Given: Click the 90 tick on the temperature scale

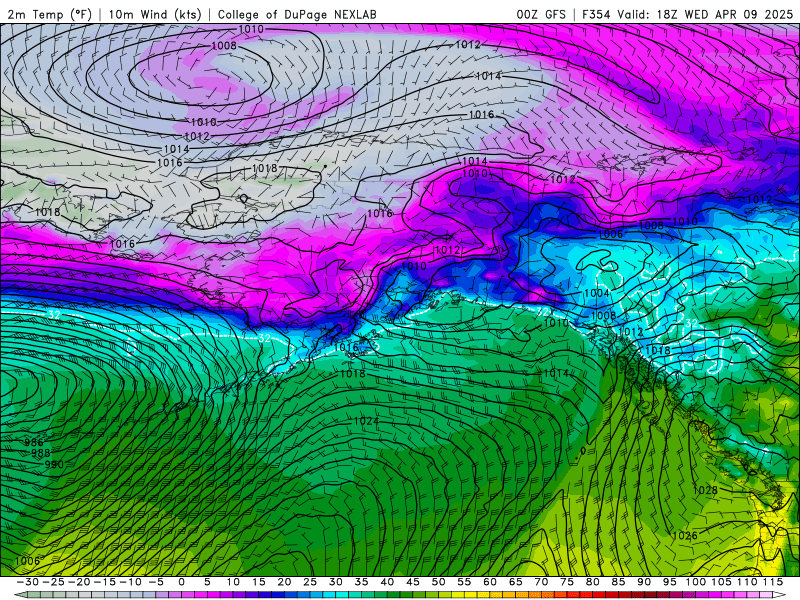Looking at the screenshot, I should pos(644,582).
